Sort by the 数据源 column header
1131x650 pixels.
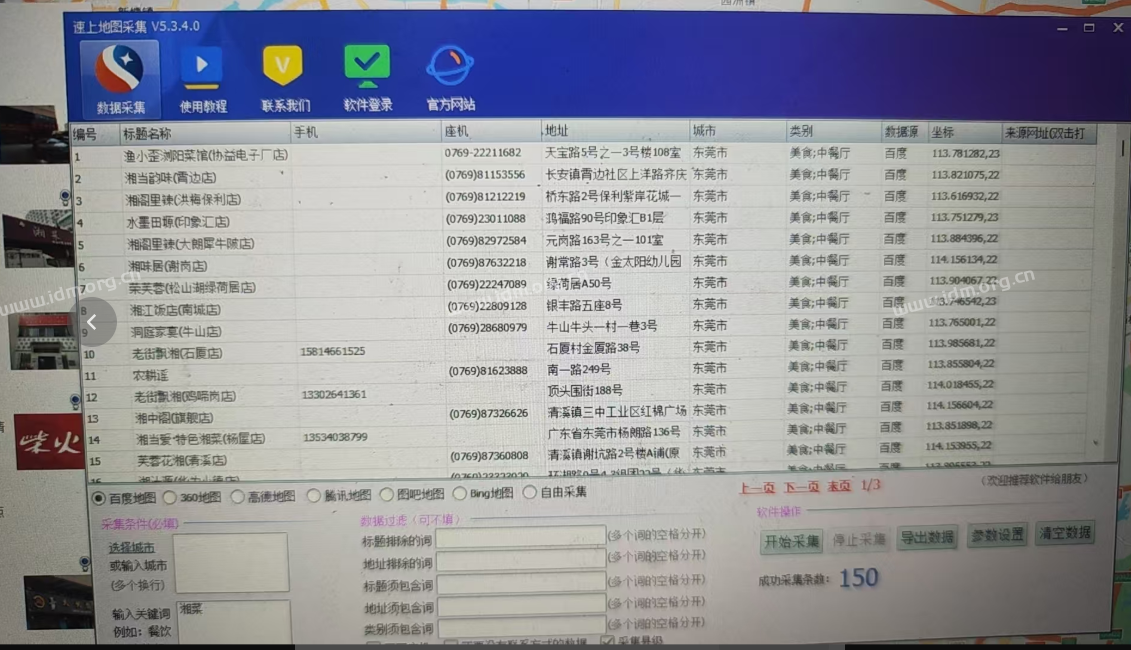coord(905,132)
